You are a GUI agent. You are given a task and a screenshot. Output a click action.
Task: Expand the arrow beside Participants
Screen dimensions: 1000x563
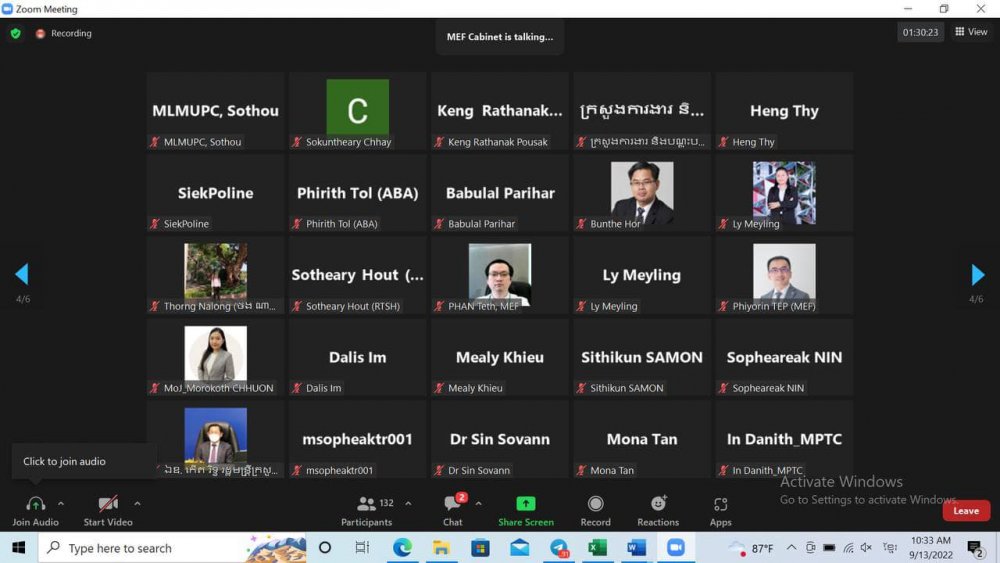tap(408, 504)
